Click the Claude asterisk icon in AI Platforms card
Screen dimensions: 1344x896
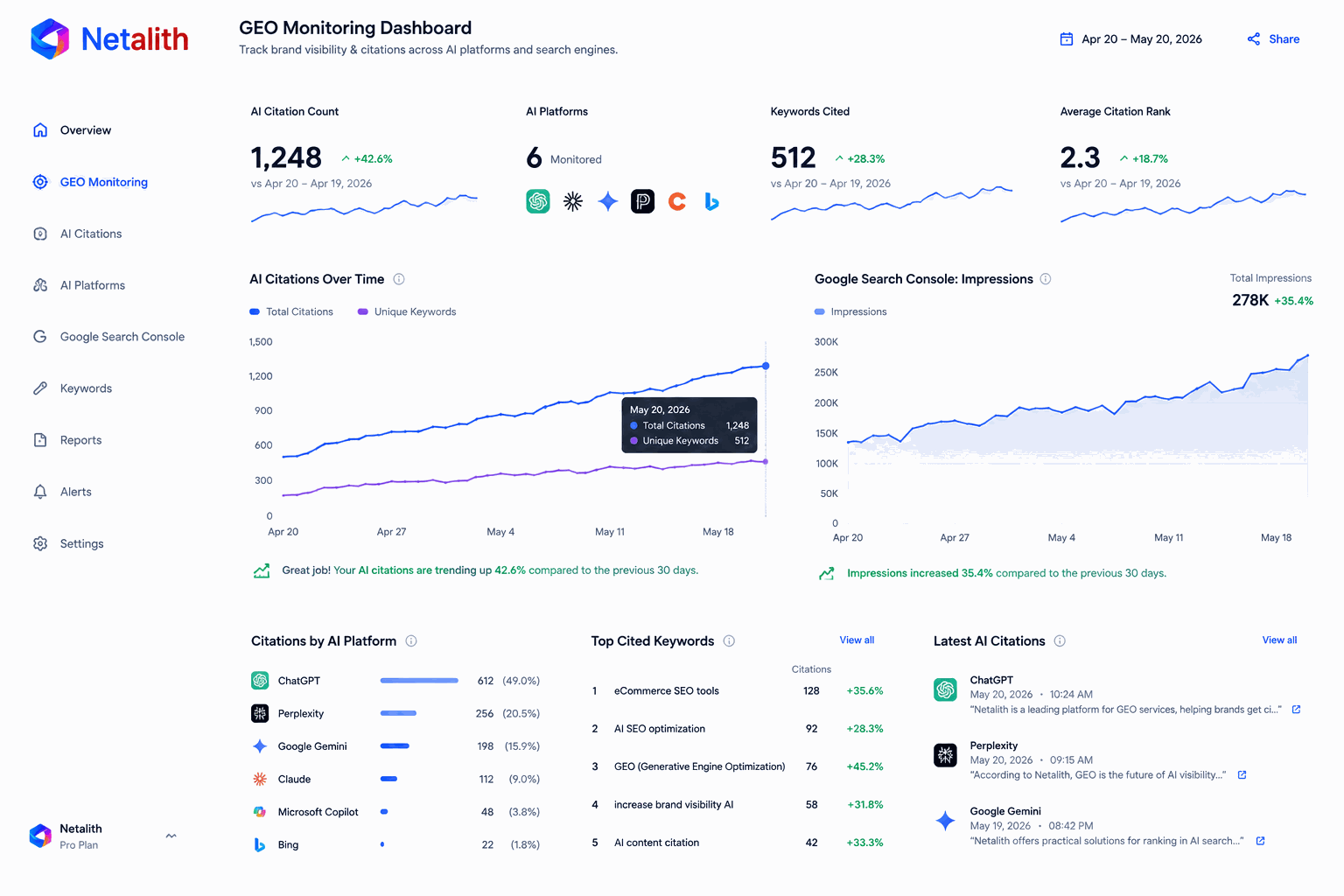[573, 201]
